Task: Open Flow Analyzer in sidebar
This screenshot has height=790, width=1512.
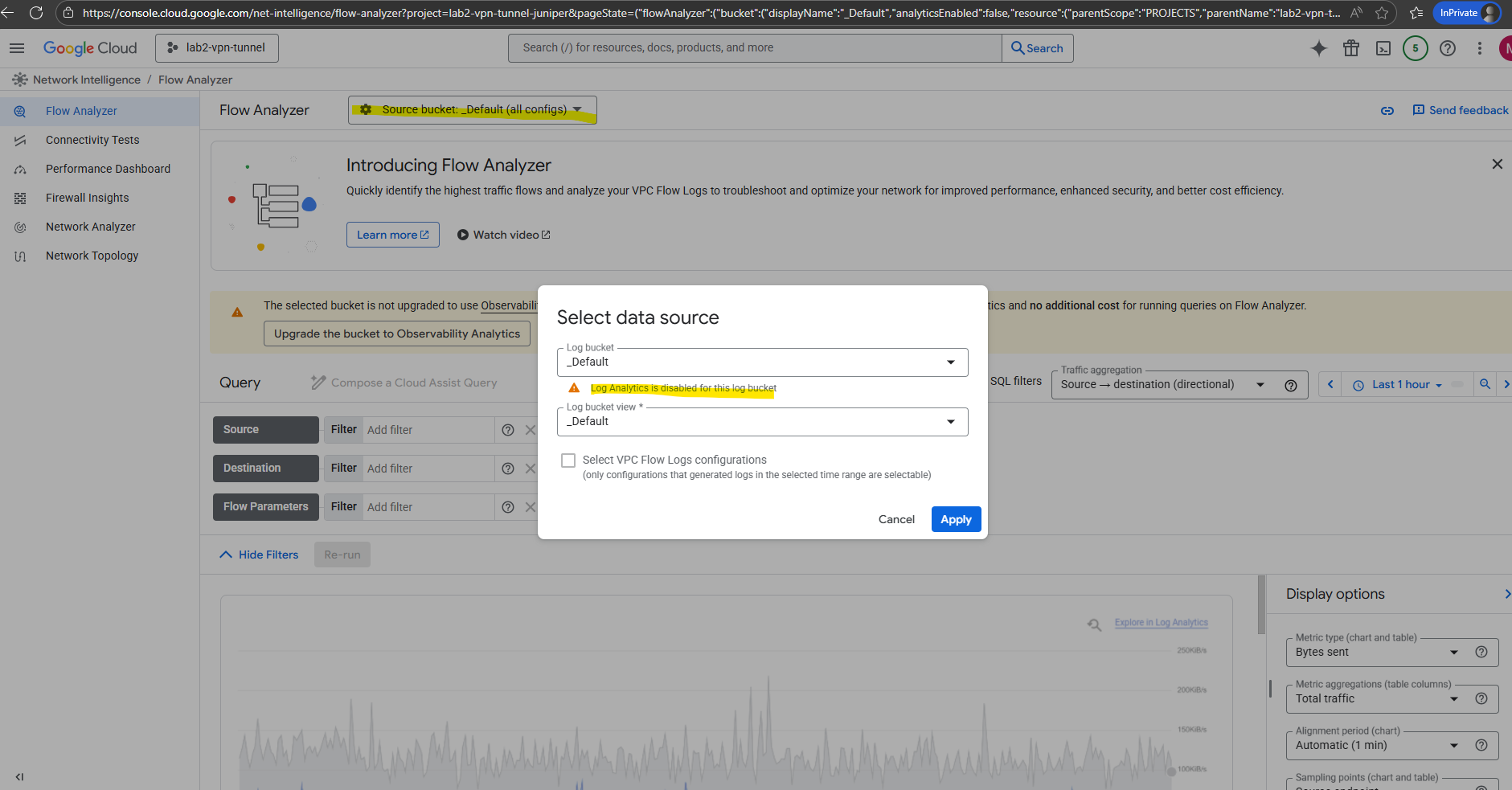Action: tap(100, 111)
